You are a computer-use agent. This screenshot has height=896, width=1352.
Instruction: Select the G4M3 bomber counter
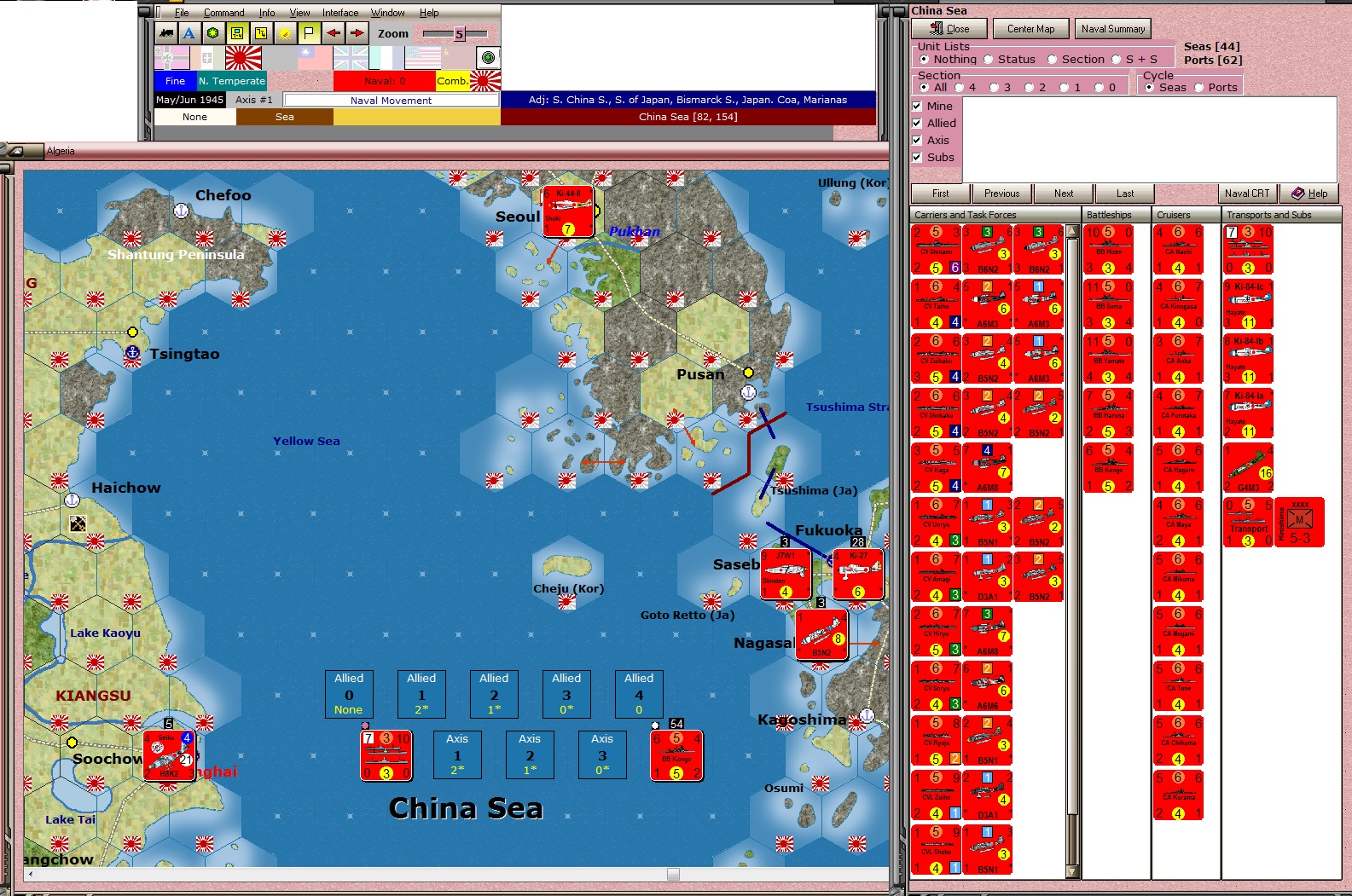click(x=1249, y=469)
